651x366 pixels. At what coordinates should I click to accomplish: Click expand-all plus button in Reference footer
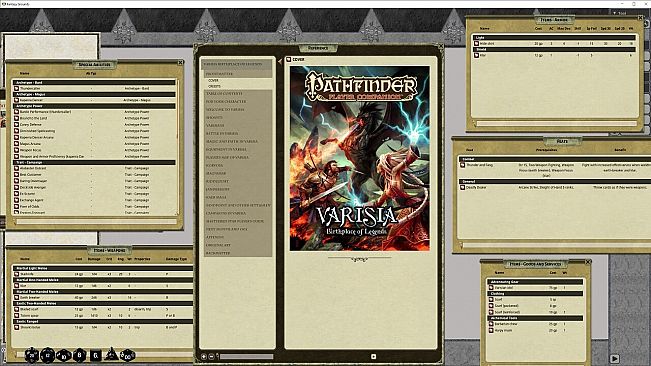point(204,356)
